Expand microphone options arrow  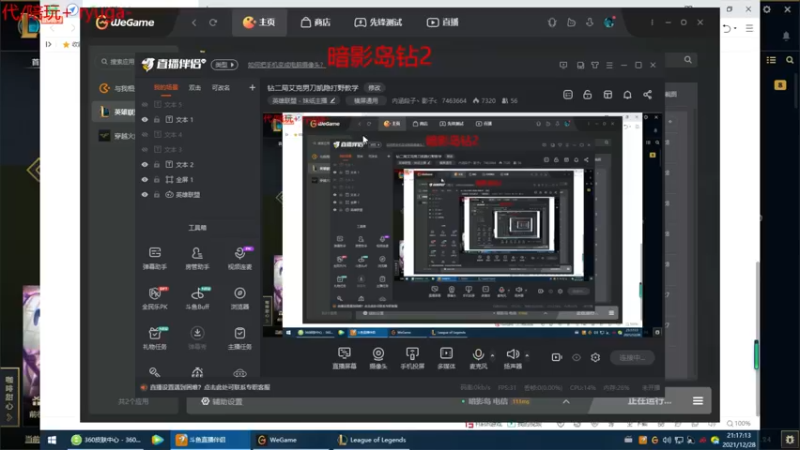point(492,355)
